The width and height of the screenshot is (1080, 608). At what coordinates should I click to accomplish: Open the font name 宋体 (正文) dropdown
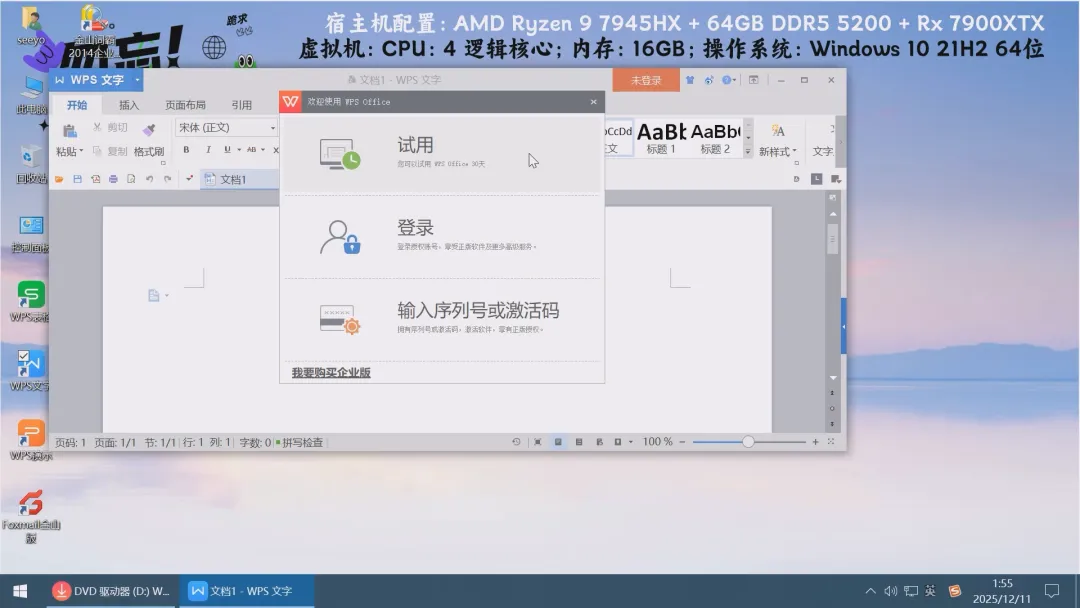click(273, 127)
